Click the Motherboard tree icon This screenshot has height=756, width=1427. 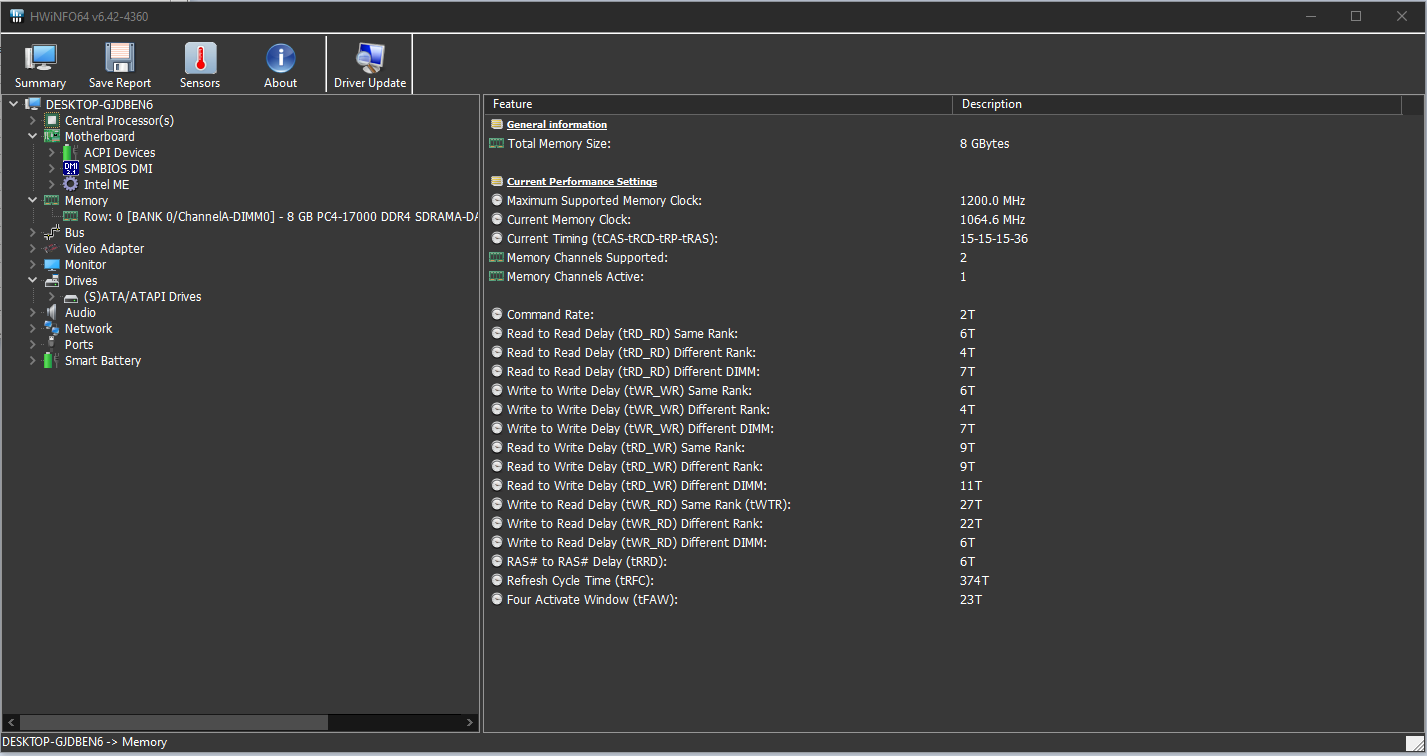pyautogui.click(x=52, y=136)
